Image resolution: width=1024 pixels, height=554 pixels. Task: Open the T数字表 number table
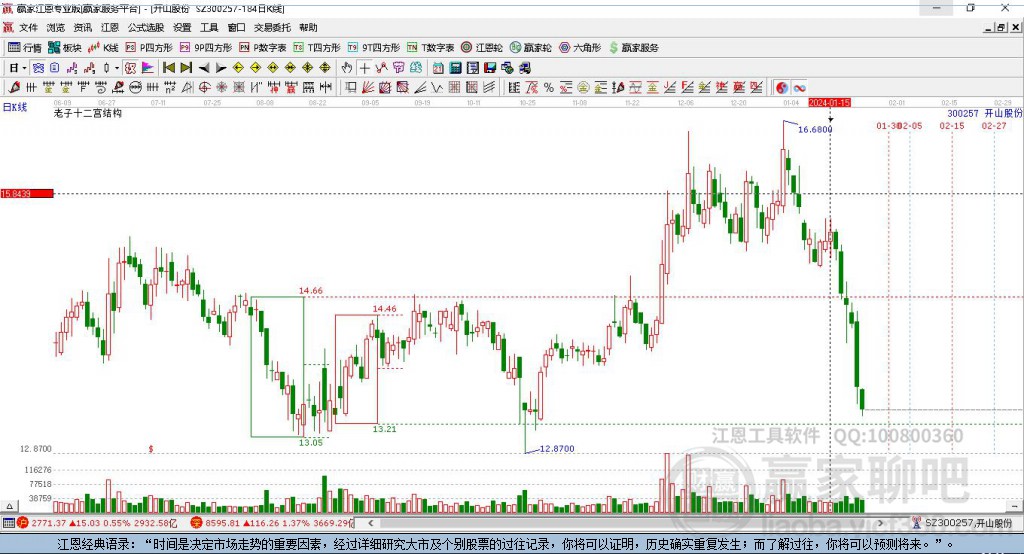click(430, 48)
